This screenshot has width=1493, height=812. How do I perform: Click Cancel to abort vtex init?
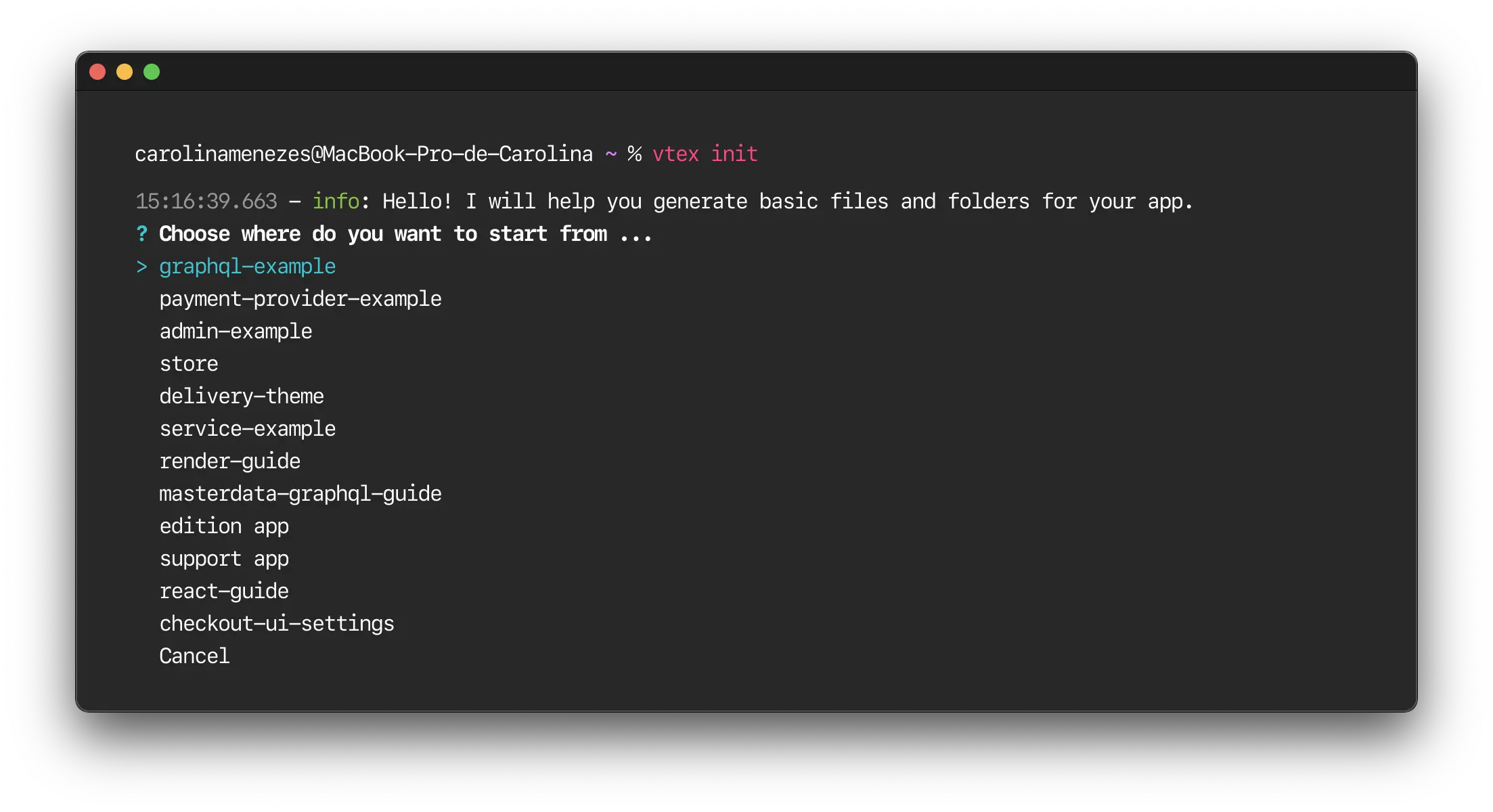[194, 656]
